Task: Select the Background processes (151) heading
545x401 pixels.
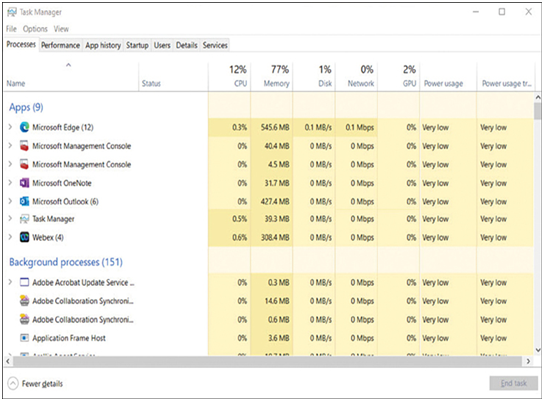Action: 66,262
